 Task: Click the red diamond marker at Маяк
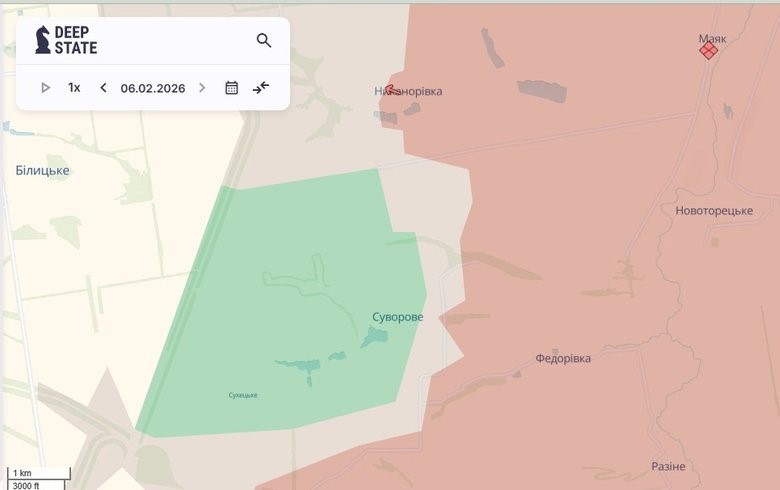click(x=708, y=50)
